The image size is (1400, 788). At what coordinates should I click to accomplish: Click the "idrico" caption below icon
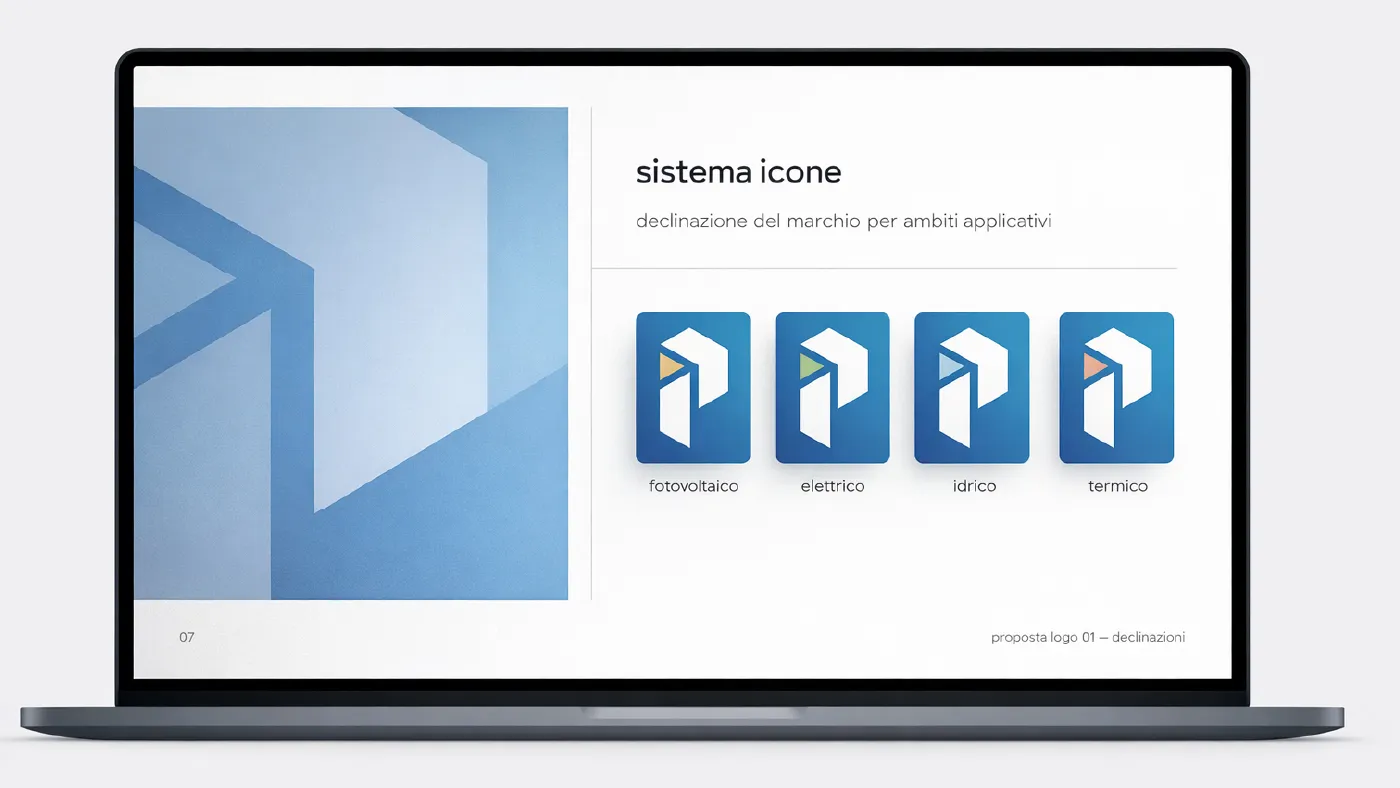point(974,487)
